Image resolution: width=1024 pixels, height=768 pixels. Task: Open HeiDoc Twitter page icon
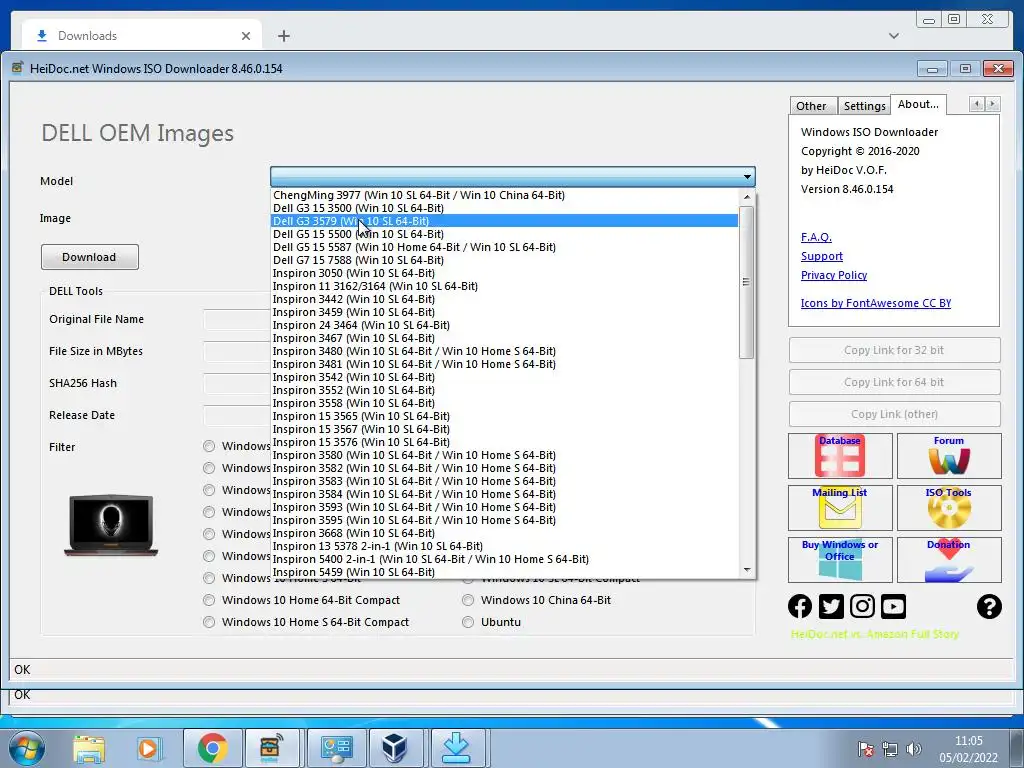tap(831, 606)
